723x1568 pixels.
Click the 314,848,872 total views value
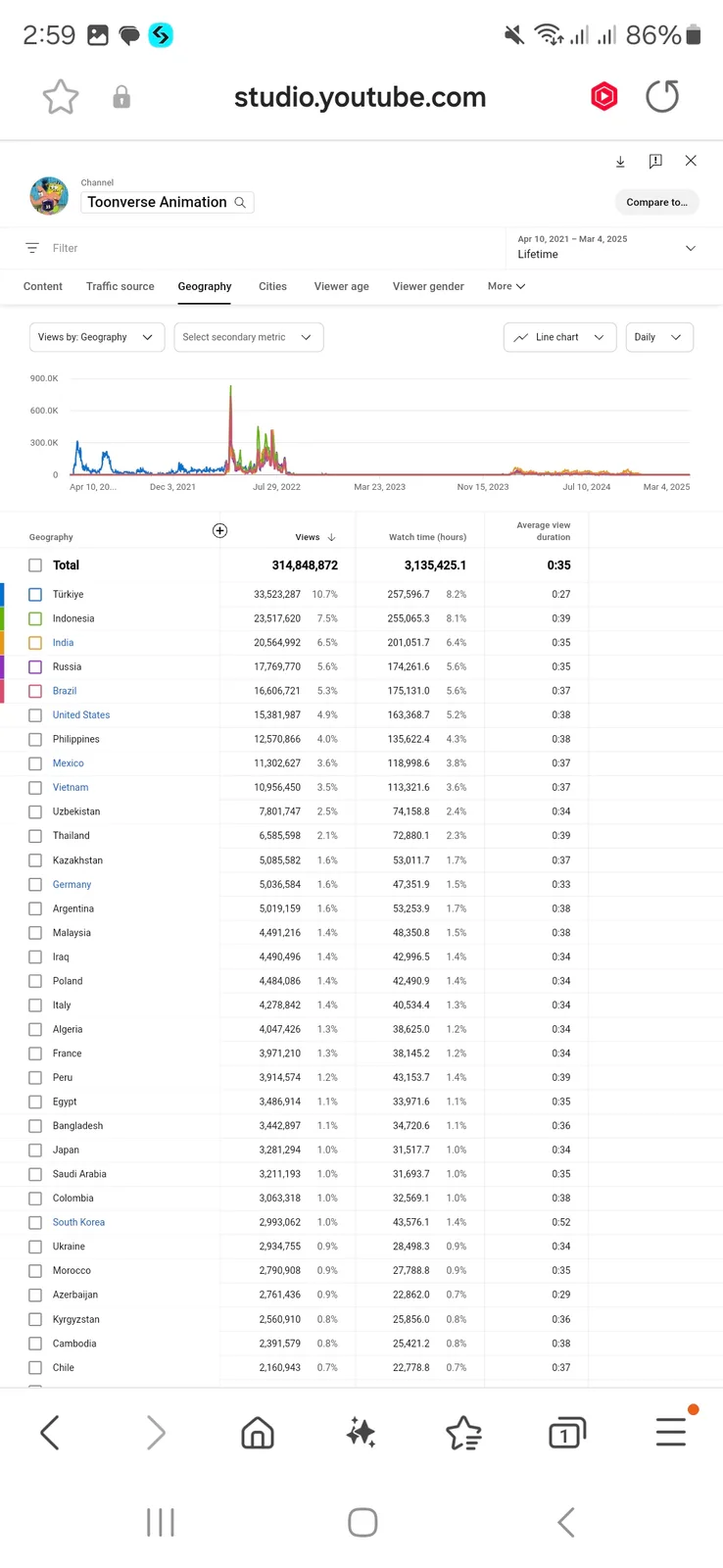tap(305, 565)
